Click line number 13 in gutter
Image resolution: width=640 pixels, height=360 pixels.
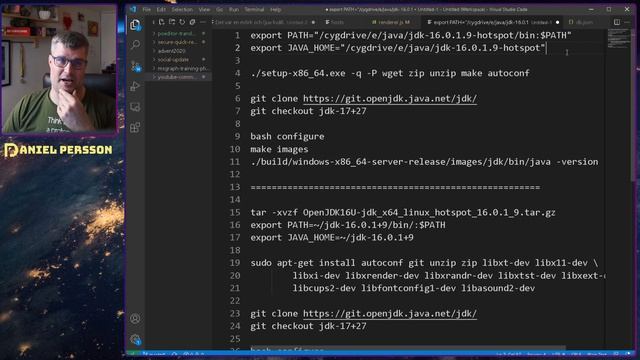click(x=235, y=187)
